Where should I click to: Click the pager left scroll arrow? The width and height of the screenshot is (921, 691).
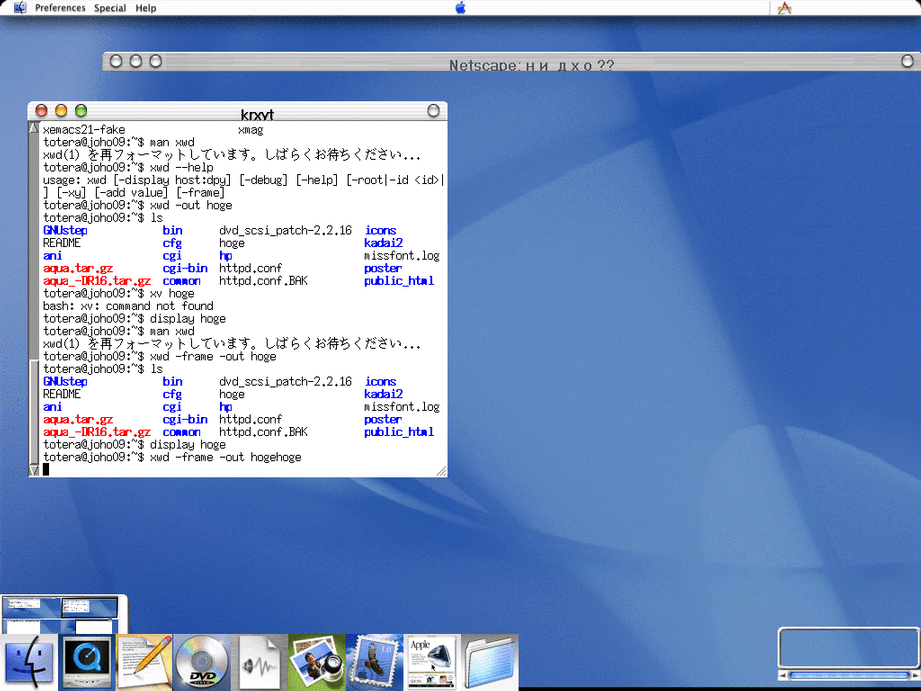pos(783,675)
